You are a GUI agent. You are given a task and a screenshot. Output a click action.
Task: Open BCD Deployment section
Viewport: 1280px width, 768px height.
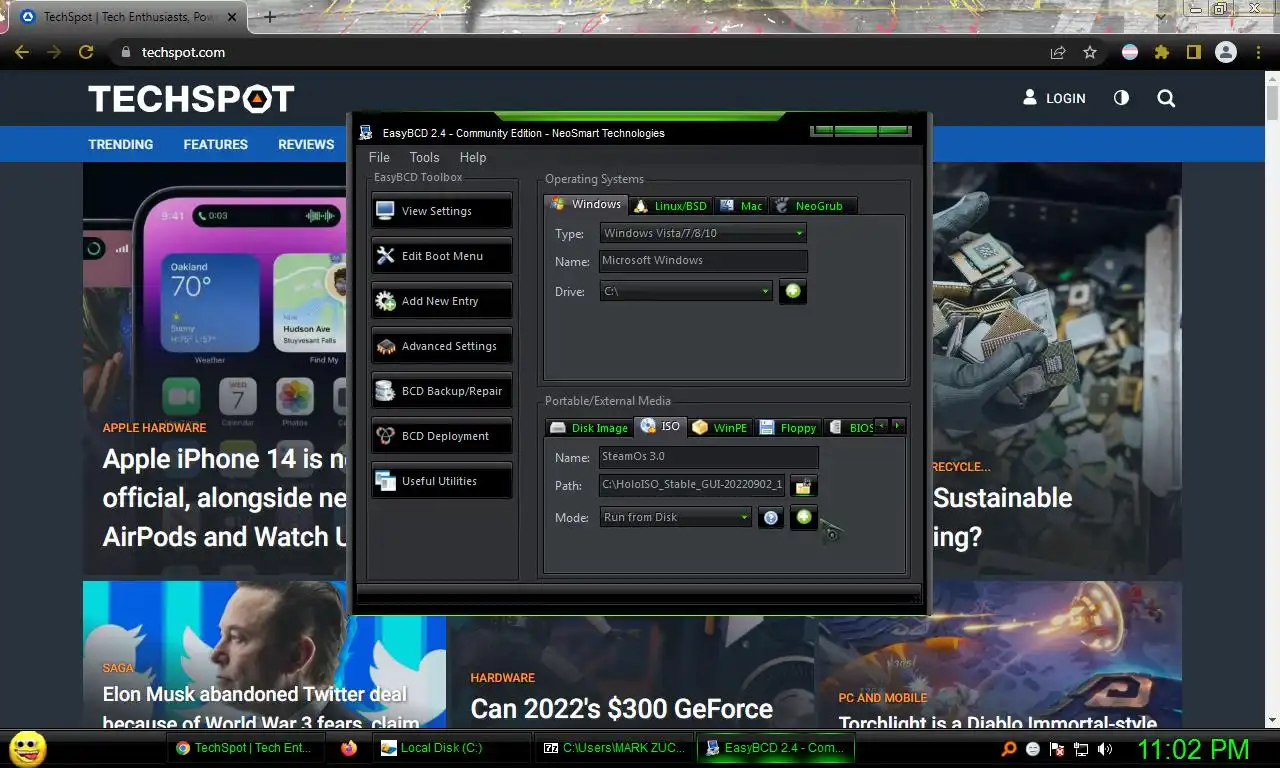point(441,436)
